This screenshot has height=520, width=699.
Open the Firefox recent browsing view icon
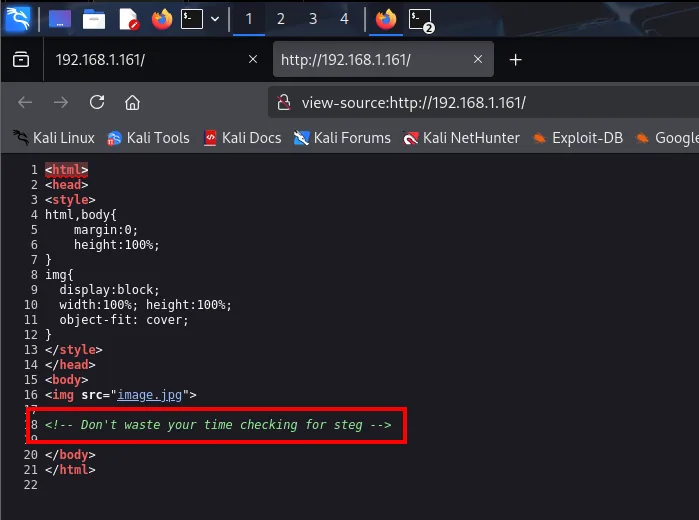[x=21, y=59]
